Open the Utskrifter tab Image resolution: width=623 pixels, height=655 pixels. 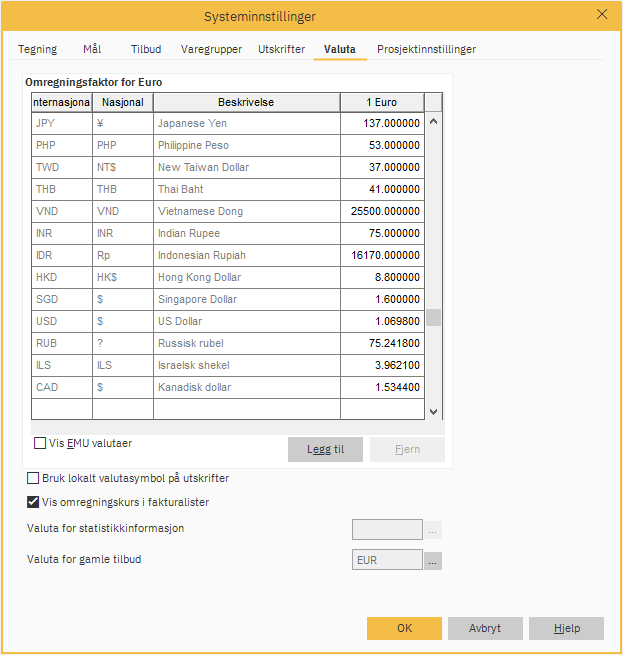281,49
